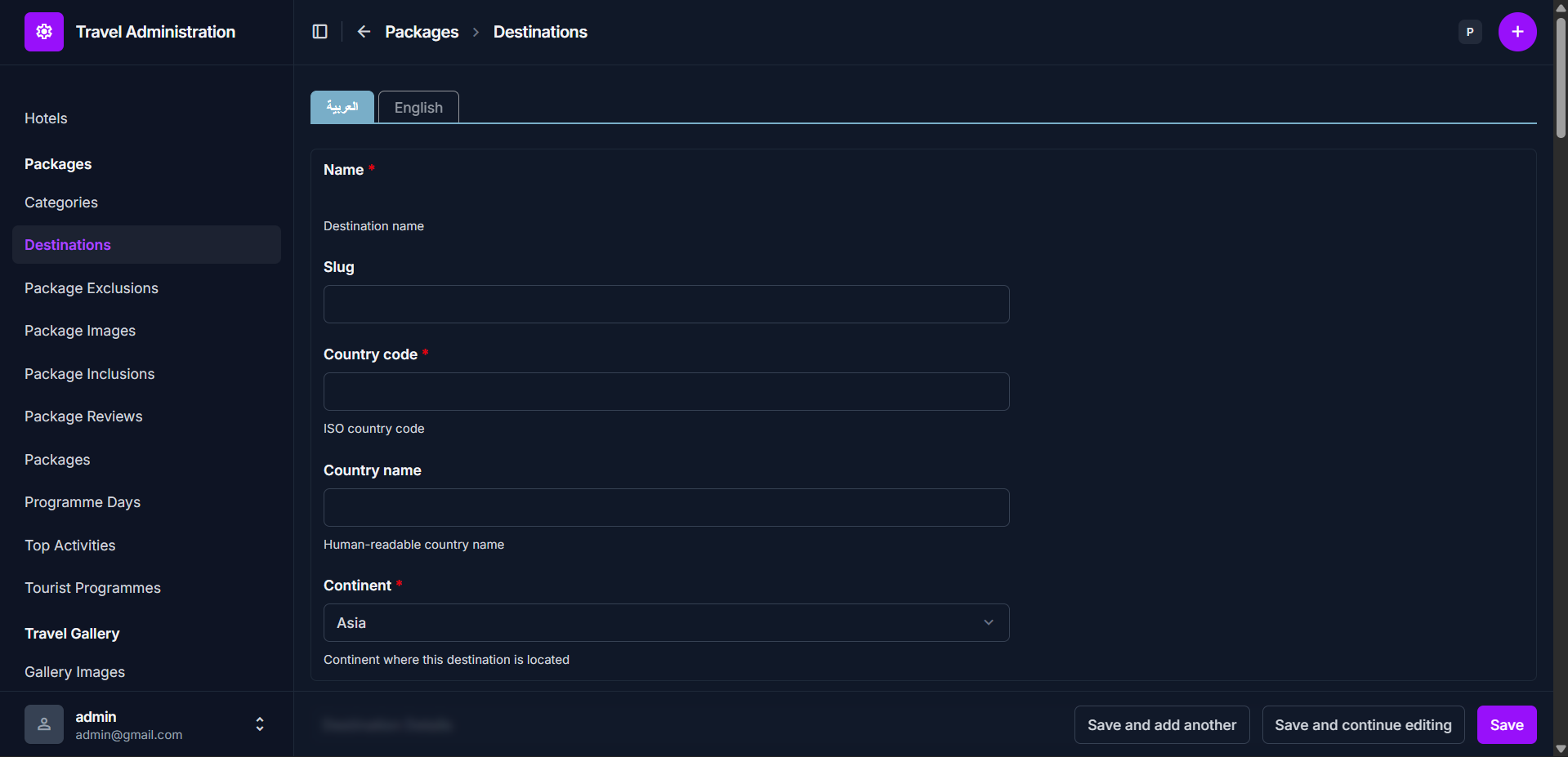Go to Package Reviews in sidebar

coord(83,416)
